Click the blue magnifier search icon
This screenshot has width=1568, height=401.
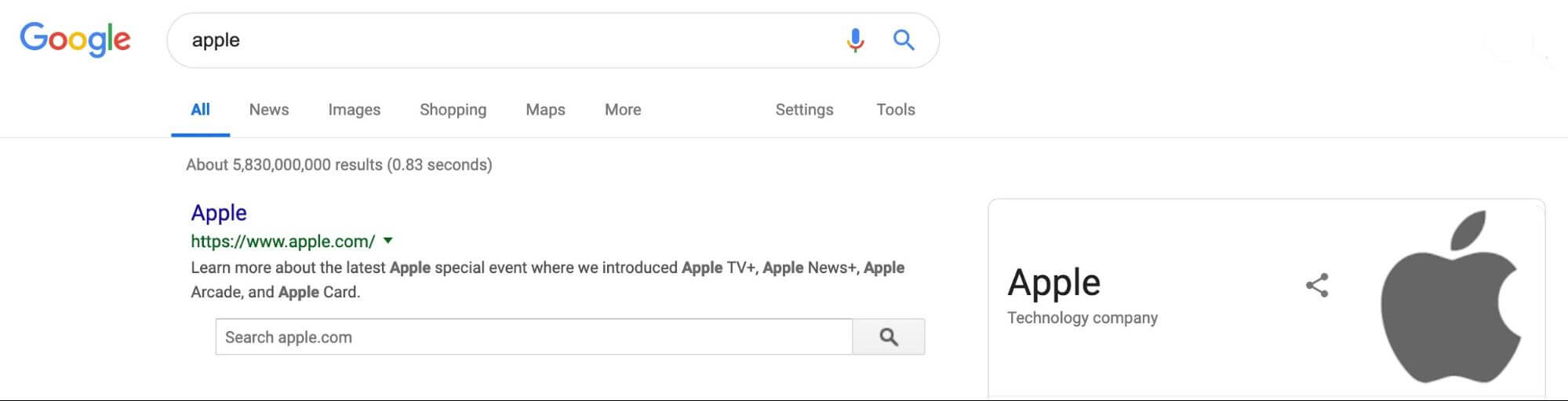904,39
